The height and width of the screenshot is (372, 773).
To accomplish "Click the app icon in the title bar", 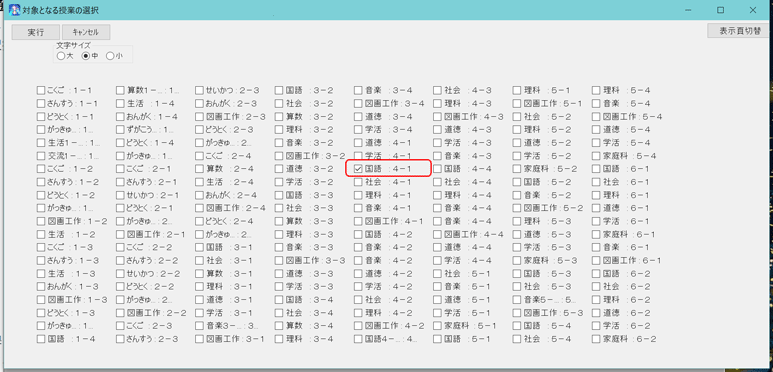I will pos(14,10).
